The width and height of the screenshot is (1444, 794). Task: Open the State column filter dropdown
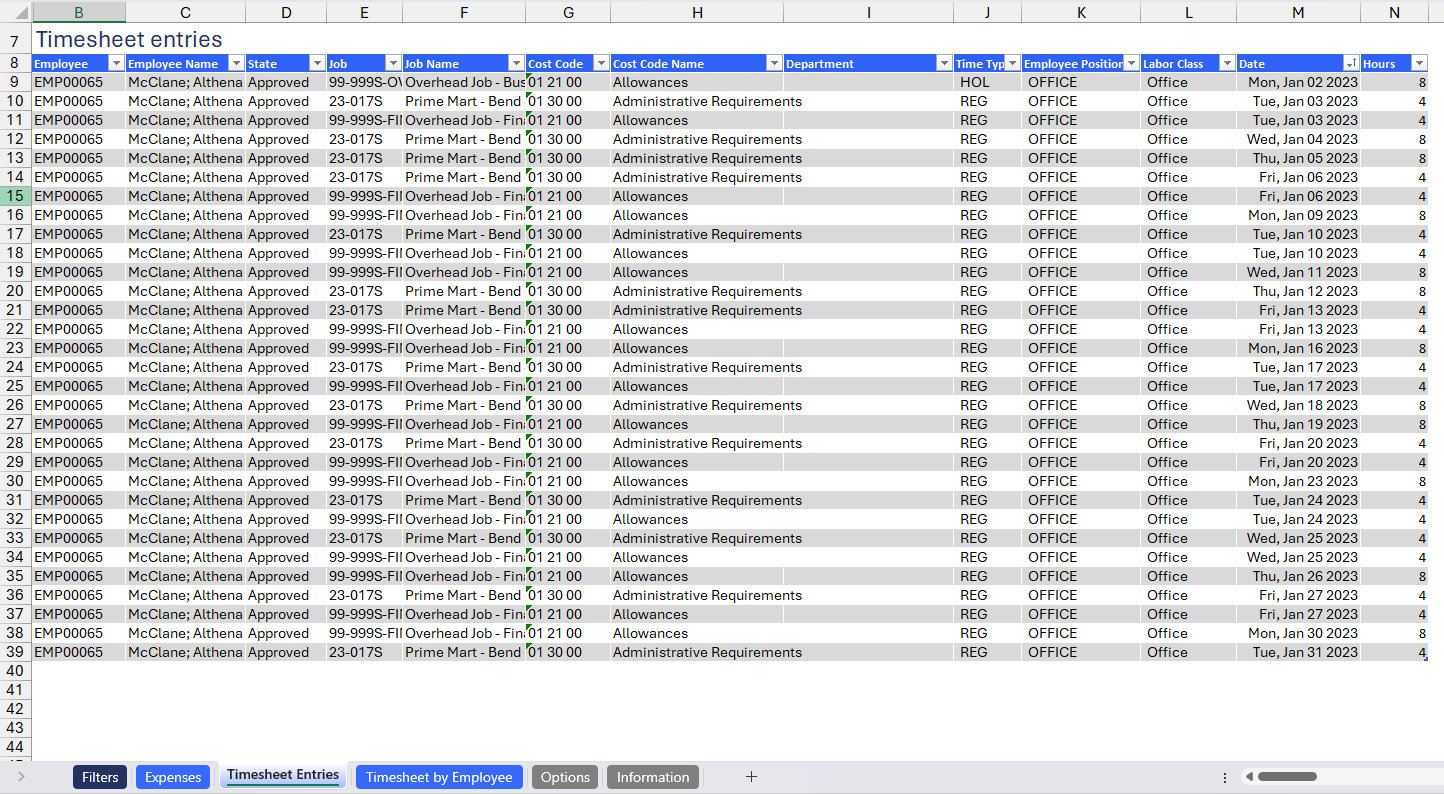coord(318,62)
